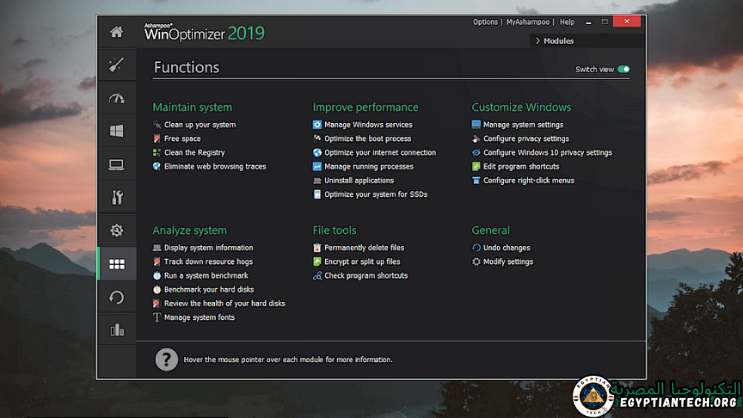Viewport: 743px width, 418px height.
Task: Click the Configure right-click menus icon
Action: (476, 181)
